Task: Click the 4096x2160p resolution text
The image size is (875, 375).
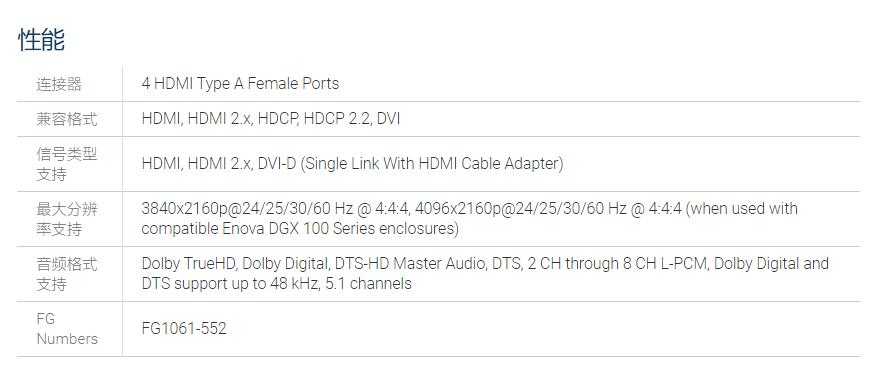Action: 549,209
